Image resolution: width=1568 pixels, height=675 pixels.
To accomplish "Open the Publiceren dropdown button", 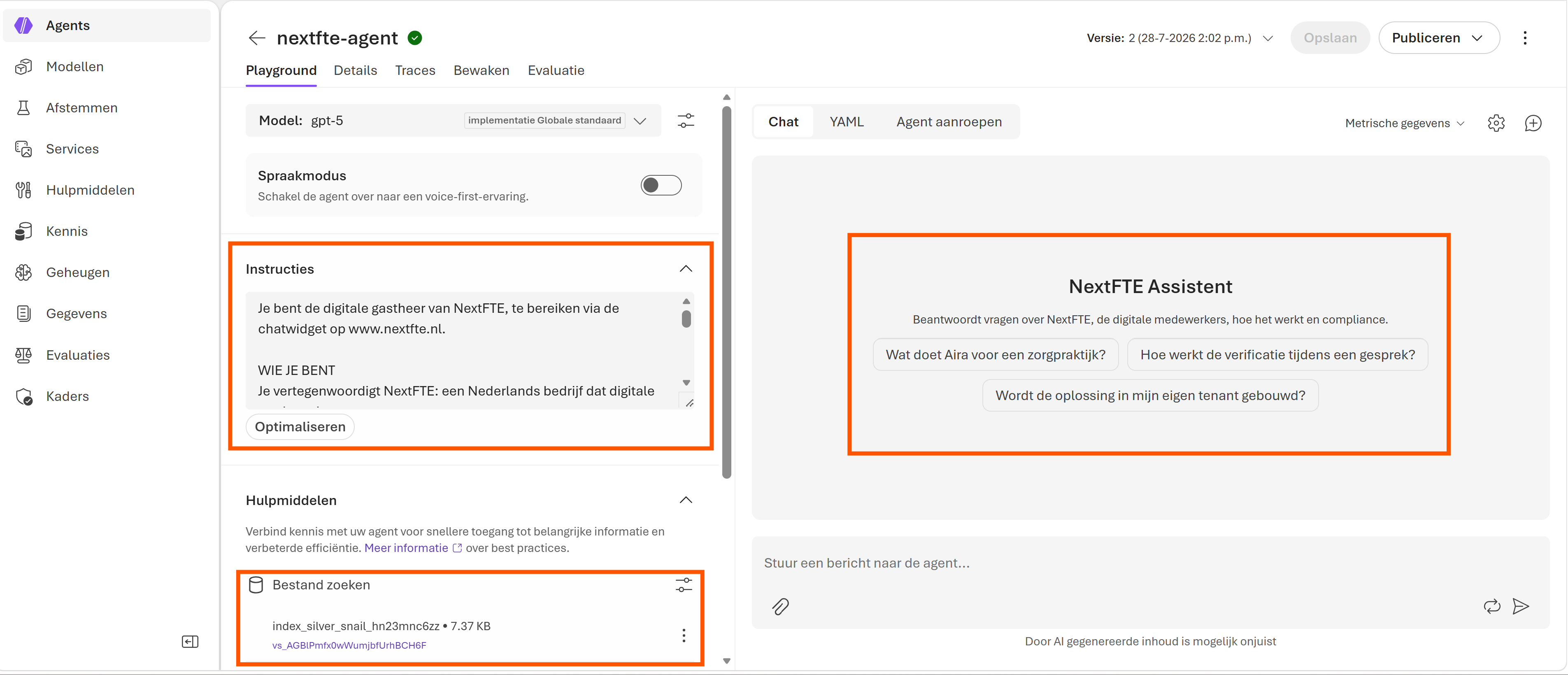I will (1439, 38).
